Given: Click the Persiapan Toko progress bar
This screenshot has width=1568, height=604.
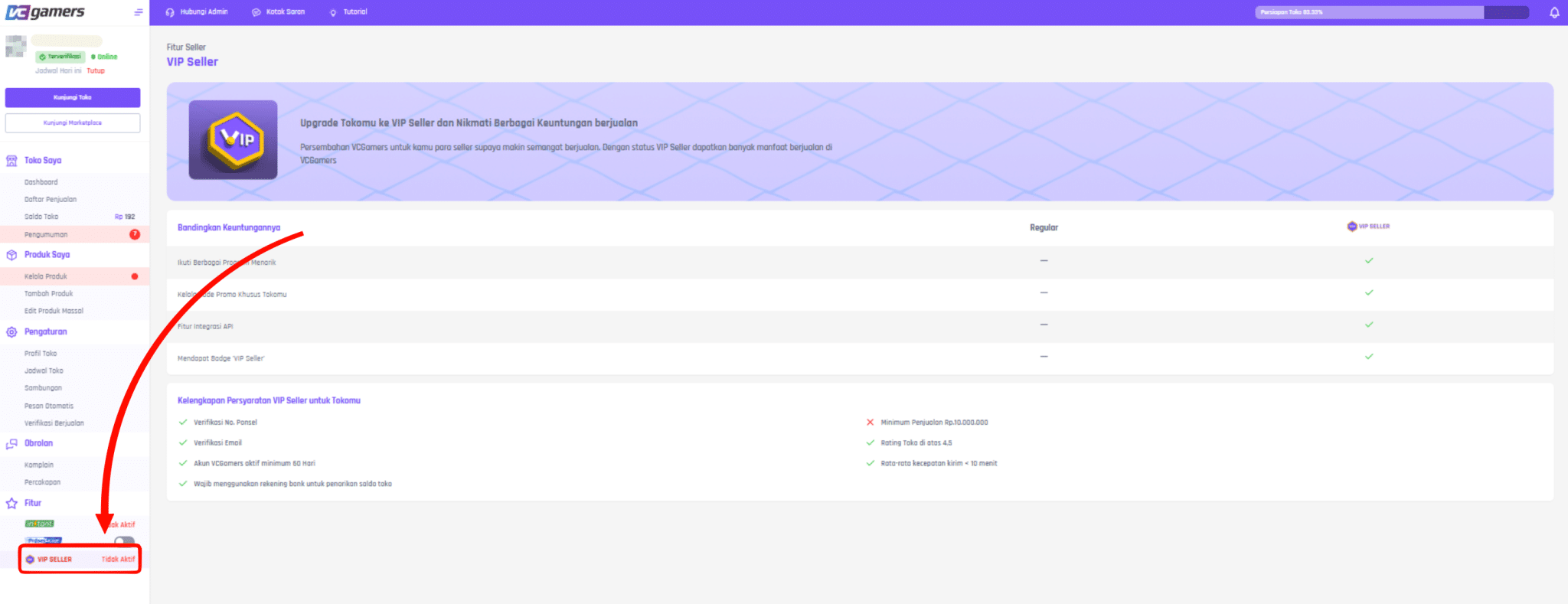Looking at the screenshot, I should pos(1392,12).
